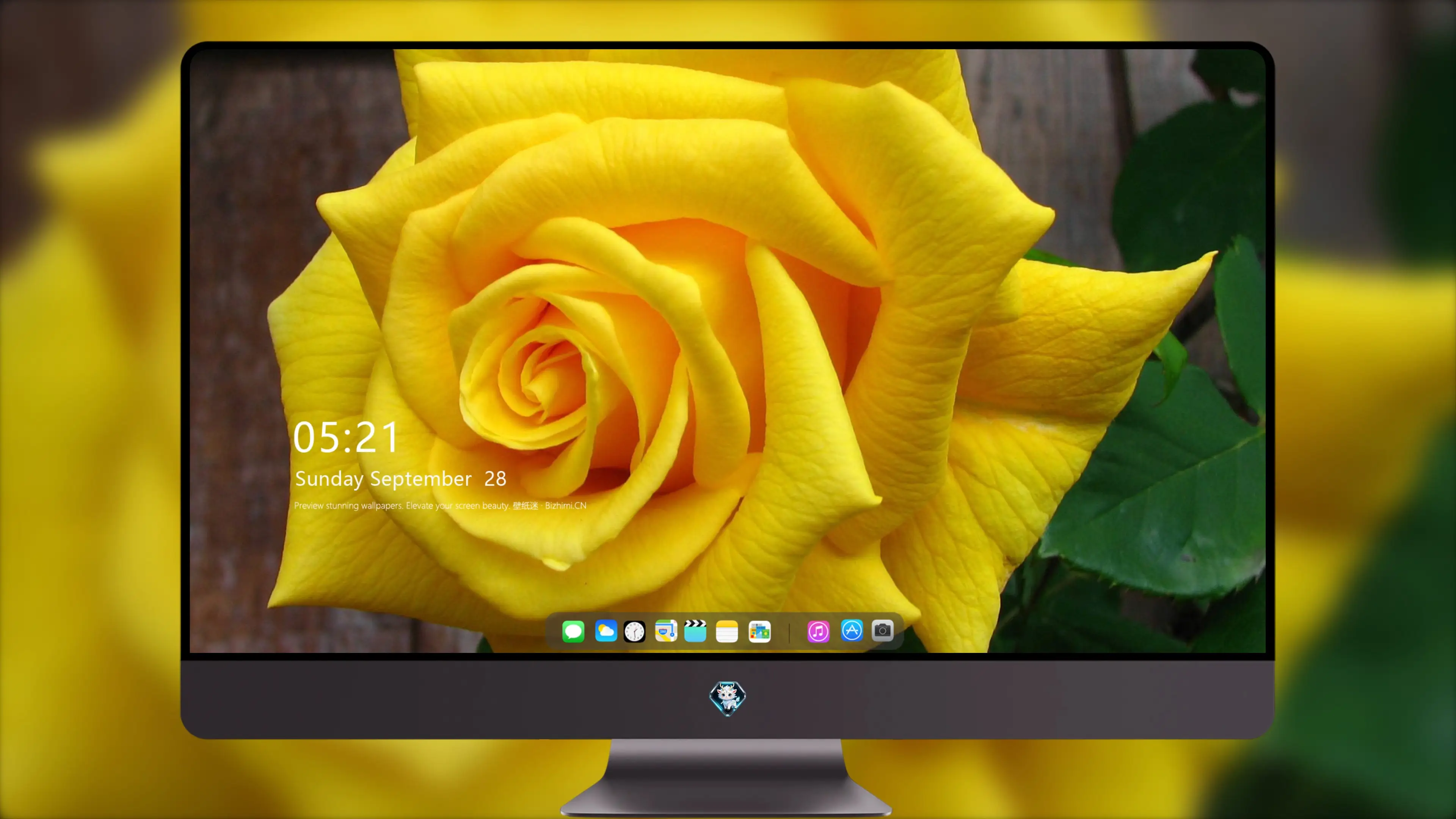Viewport: 1456px width, 819px height.
Task: Launch the Maps app from the dock
Action: [666, 631]
